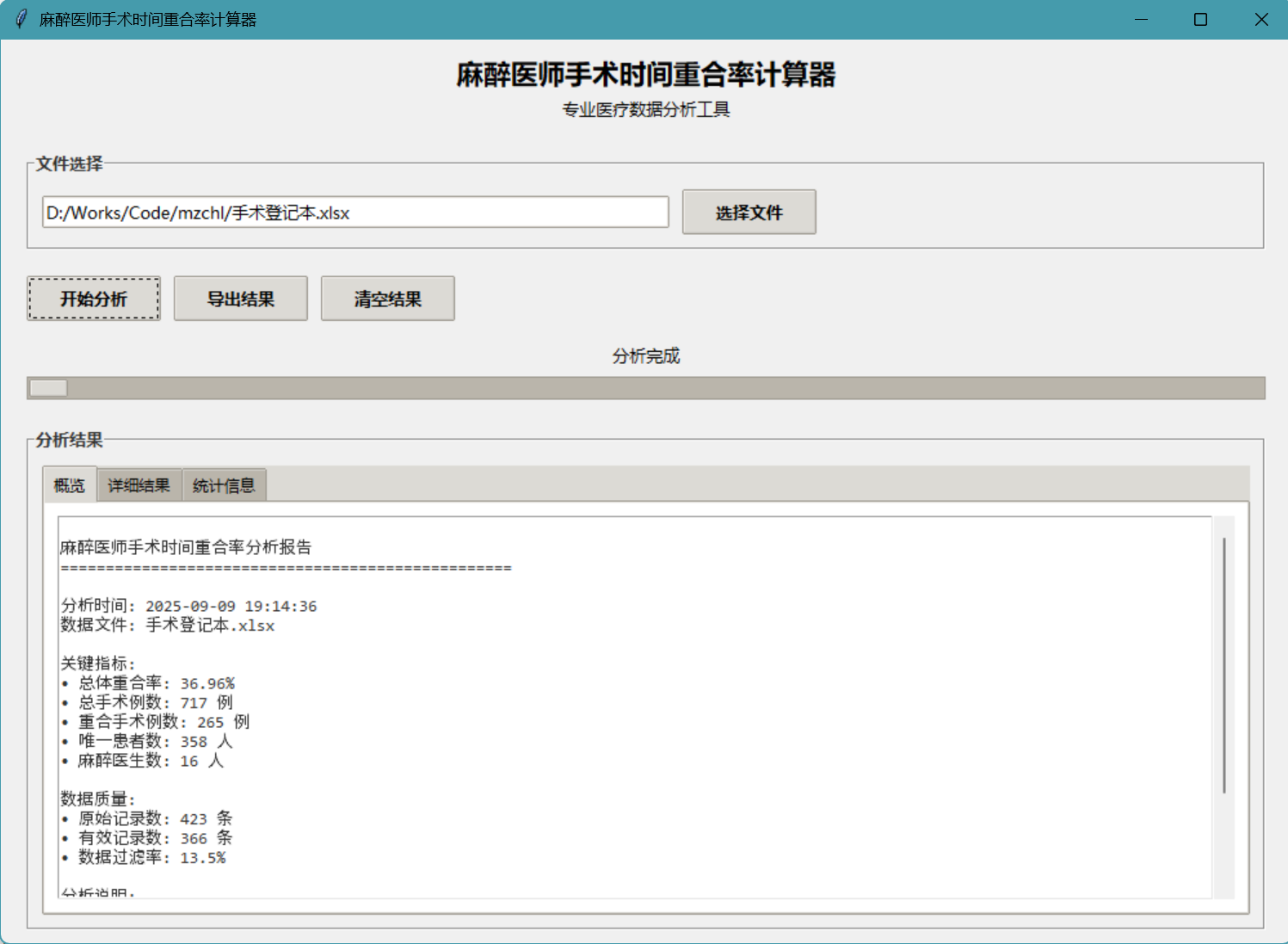The width and height of the screenshot is (1288, 944).
Task: Select the 概览 tab
Action: click(69, 484)
